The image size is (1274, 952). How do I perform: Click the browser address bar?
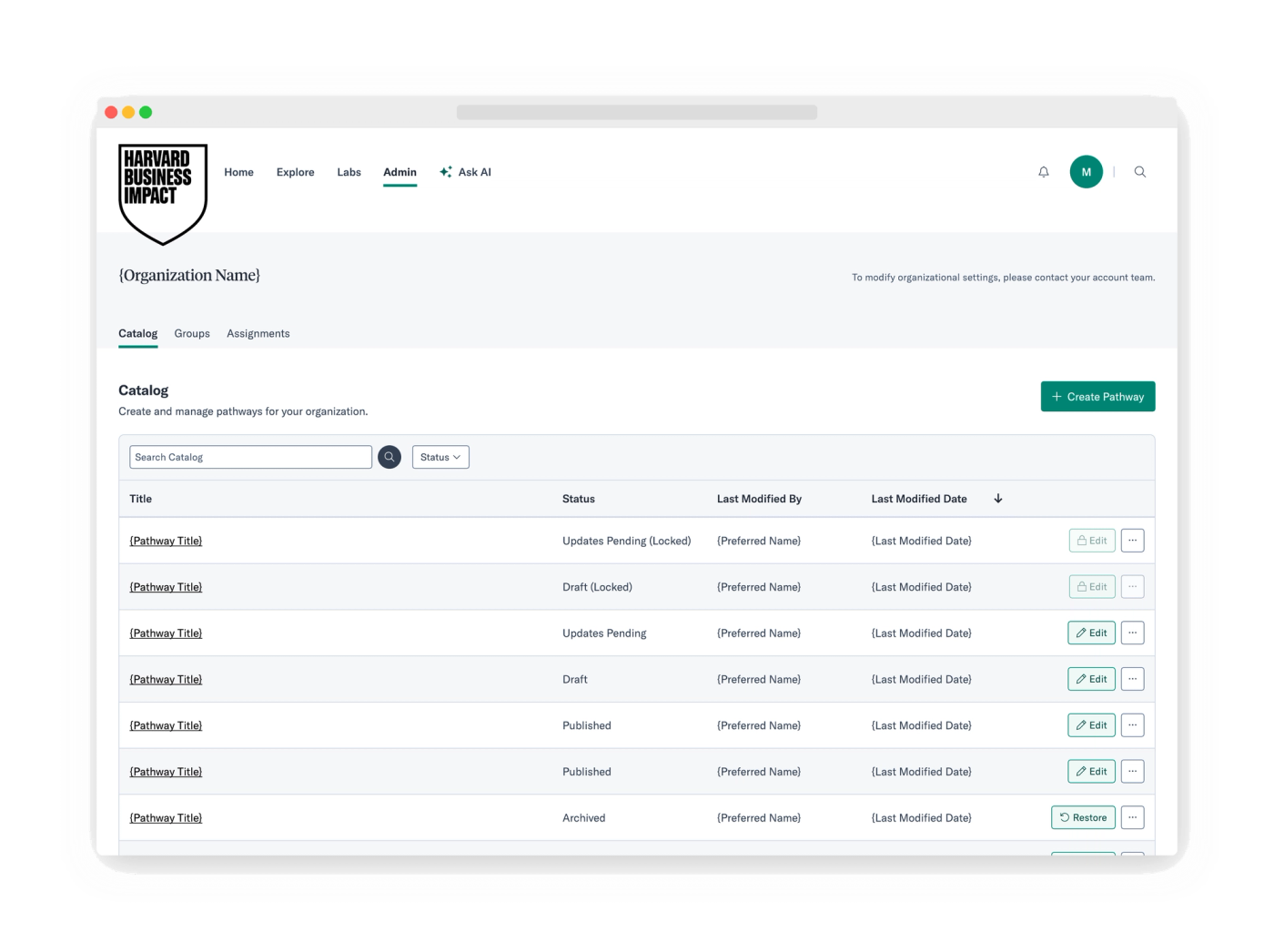pos(637,112)
